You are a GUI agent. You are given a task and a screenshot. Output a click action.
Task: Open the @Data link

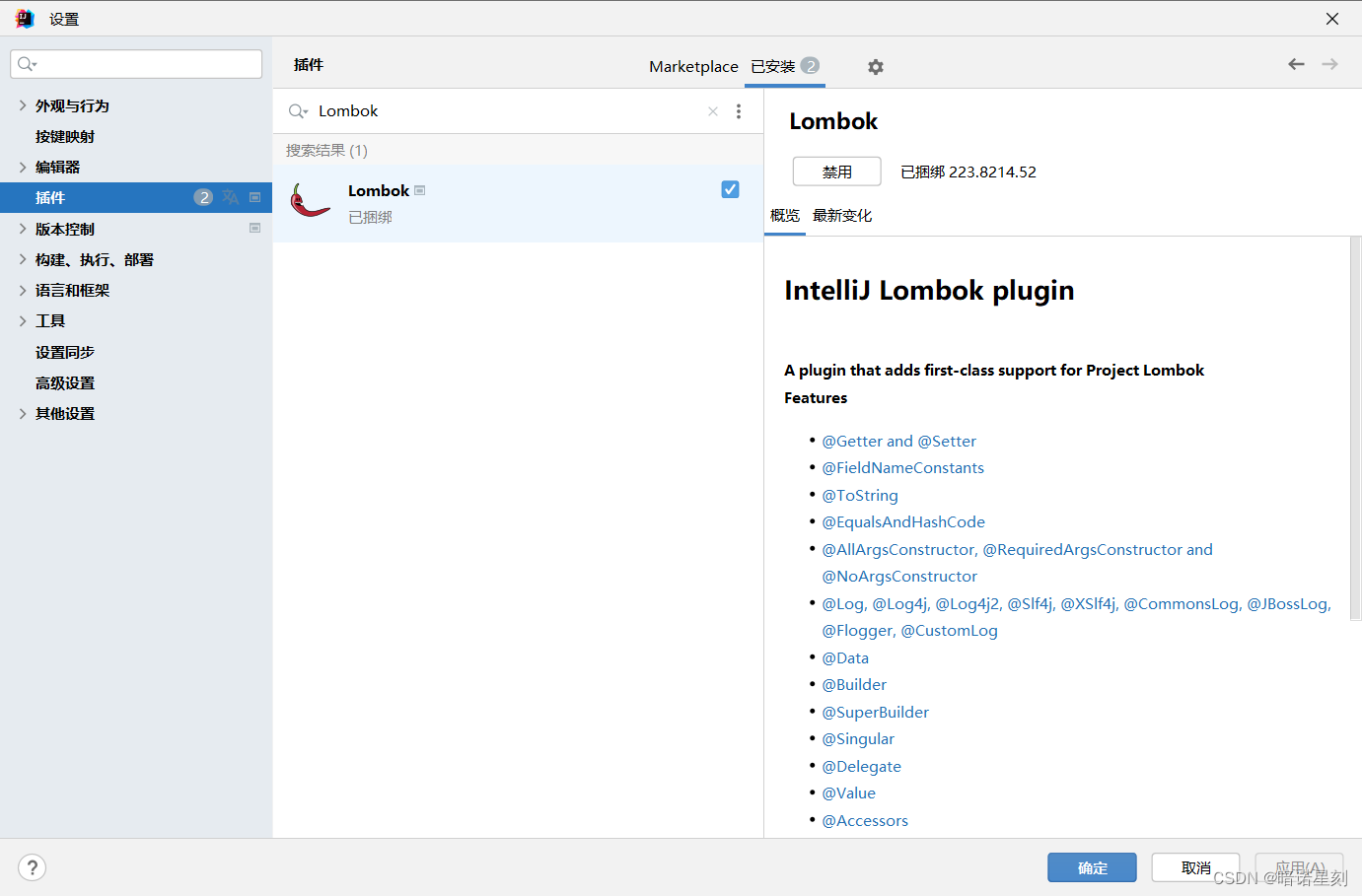pyautogui.click(x=845, y=657)
